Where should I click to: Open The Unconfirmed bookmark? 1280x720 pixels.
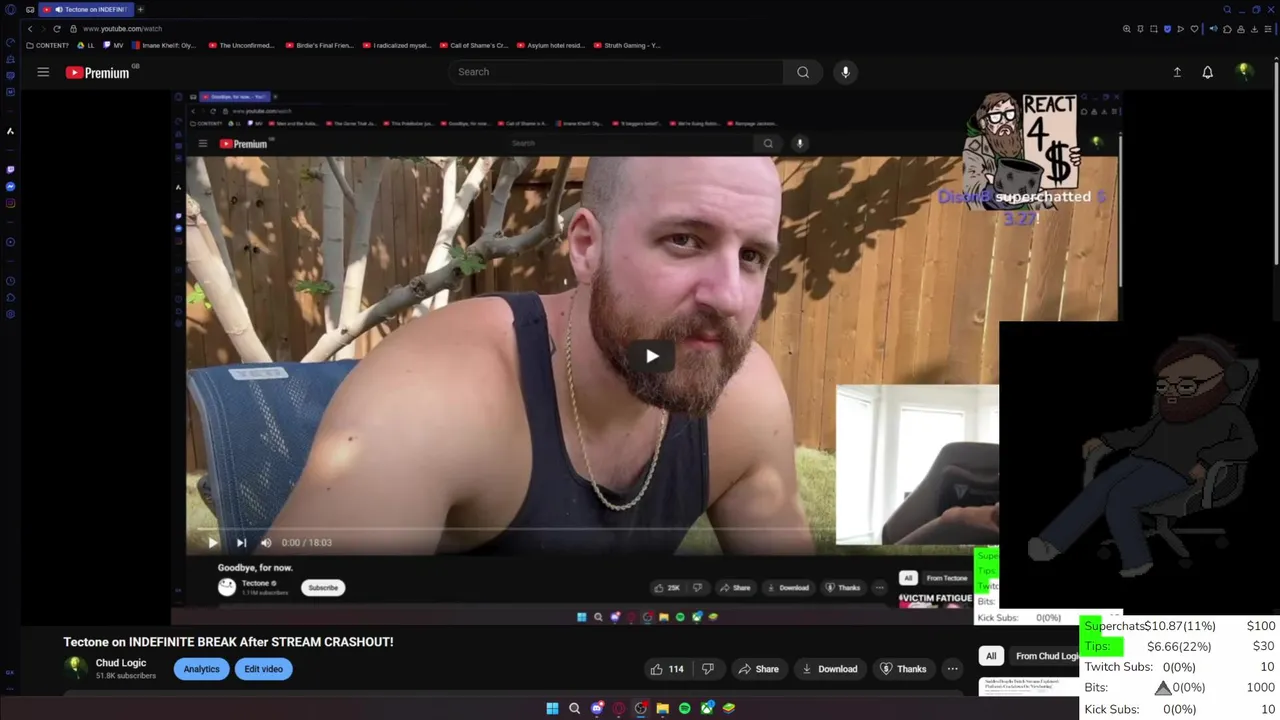tap(242, 45)
